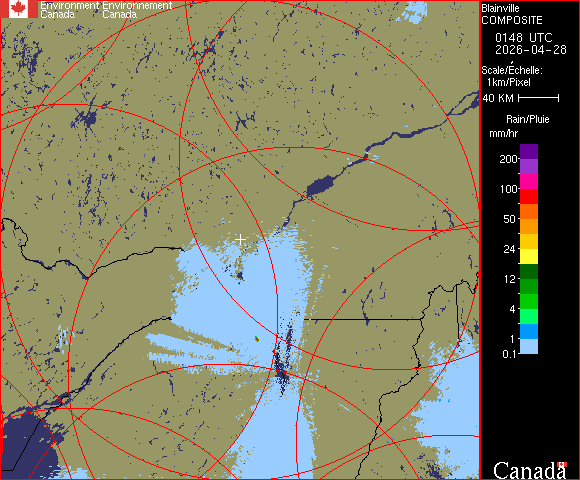Select the dark green 12 mm/hr swatch
This screenshot has height=480, width=580.
coord(529,271)
